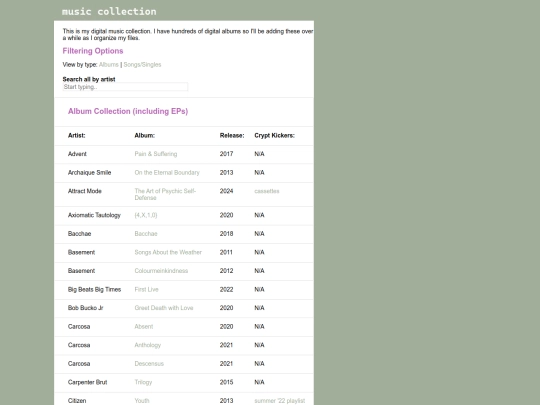The width and height of the screenshot is (540, 405).
Task: Select artist name Bob Bucko Jr
Action: [x=85, y=308]
